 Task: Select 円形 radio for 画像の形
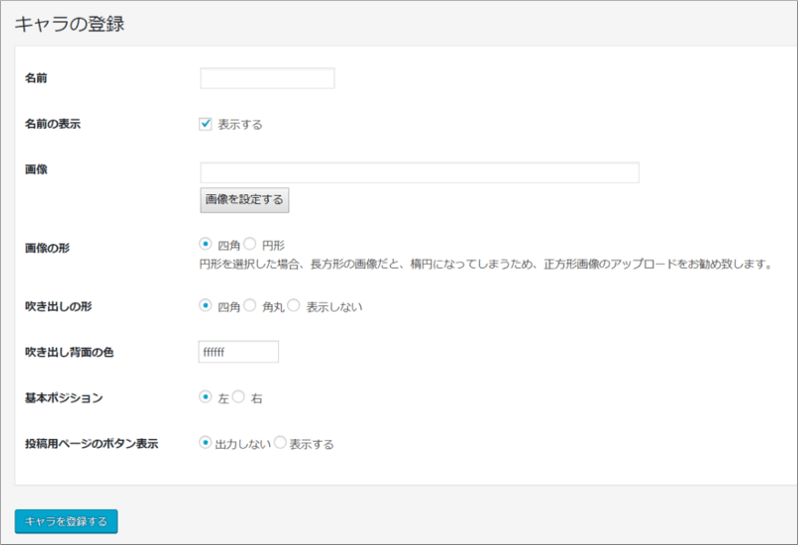pos(249,244)
